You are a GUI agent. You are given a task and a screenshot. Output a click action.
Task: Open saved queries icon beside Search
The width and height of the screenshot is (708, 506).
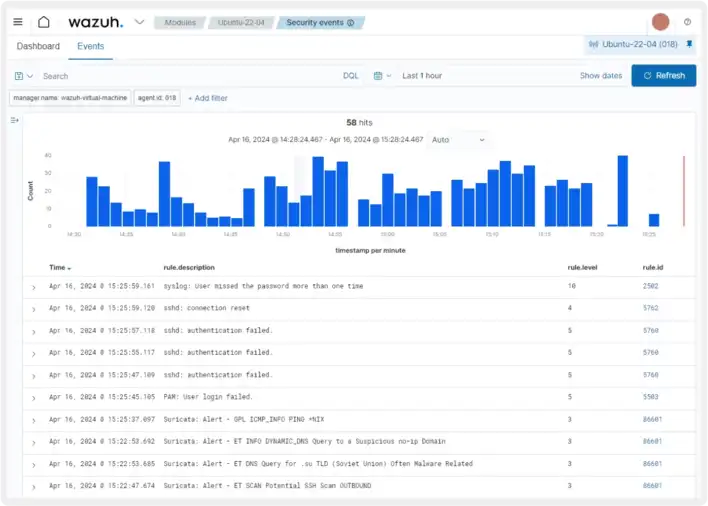pos(23,76)
